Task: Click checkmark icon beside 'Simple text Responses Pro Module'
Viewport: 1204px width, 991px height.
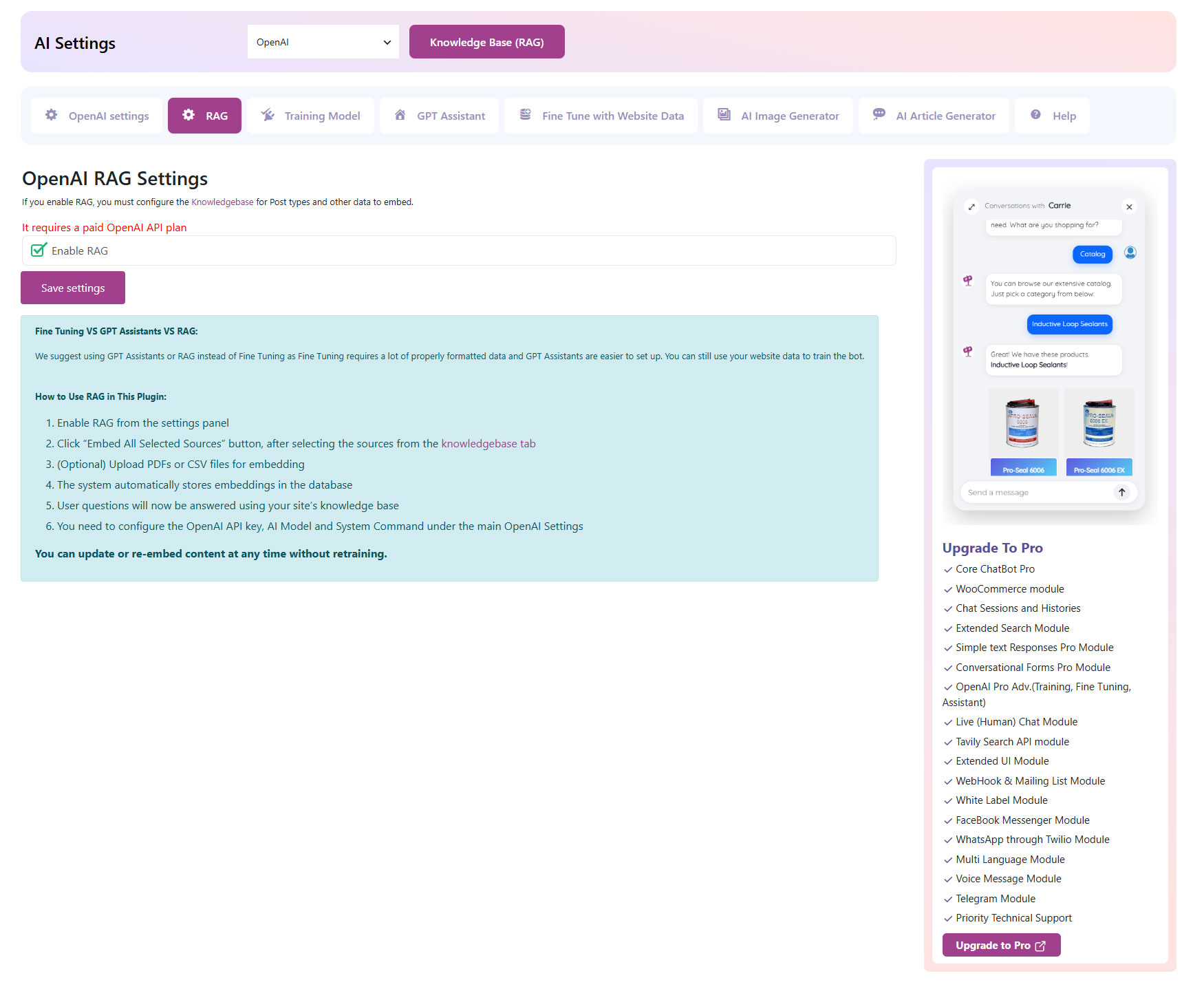Action: (948, 648)
